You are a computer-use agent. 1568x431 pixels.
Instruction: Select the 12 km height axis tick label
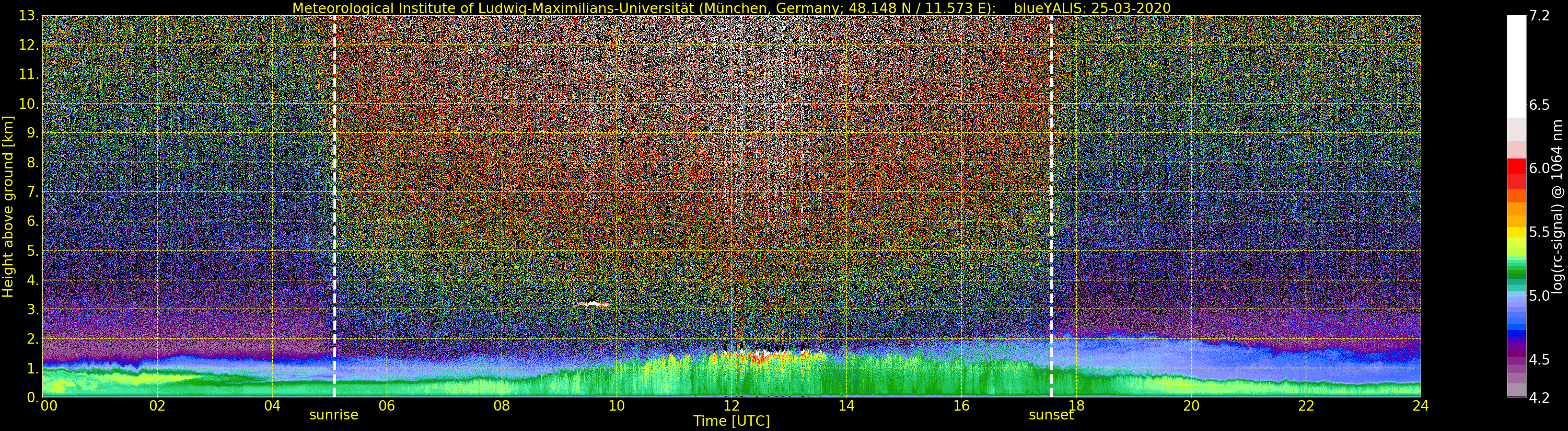pos(29,46)
